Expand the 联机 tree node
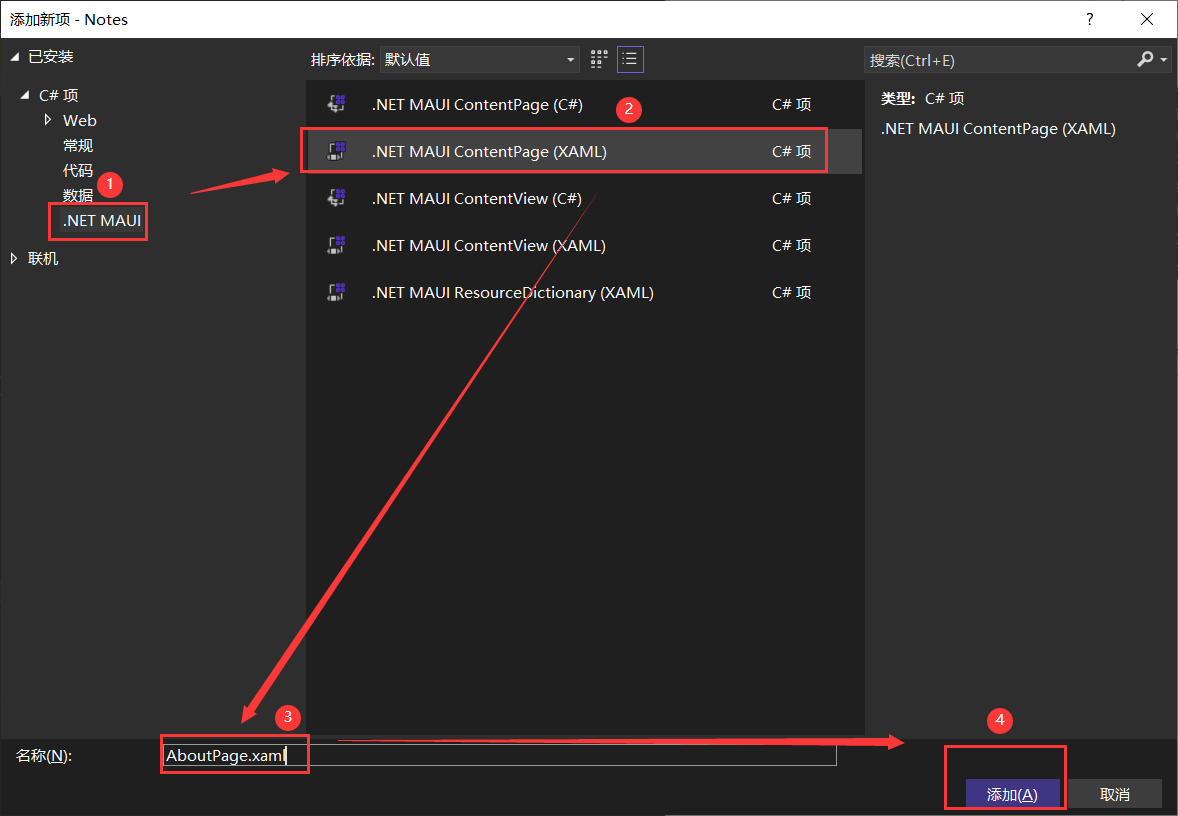 (x=14, y=258)
